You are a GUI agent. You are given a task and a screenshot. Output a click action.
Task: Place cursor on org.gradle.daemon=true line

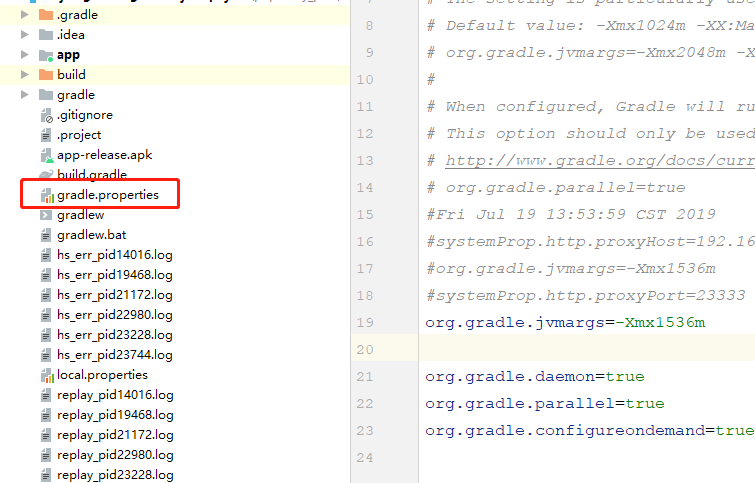click(534, 377)
